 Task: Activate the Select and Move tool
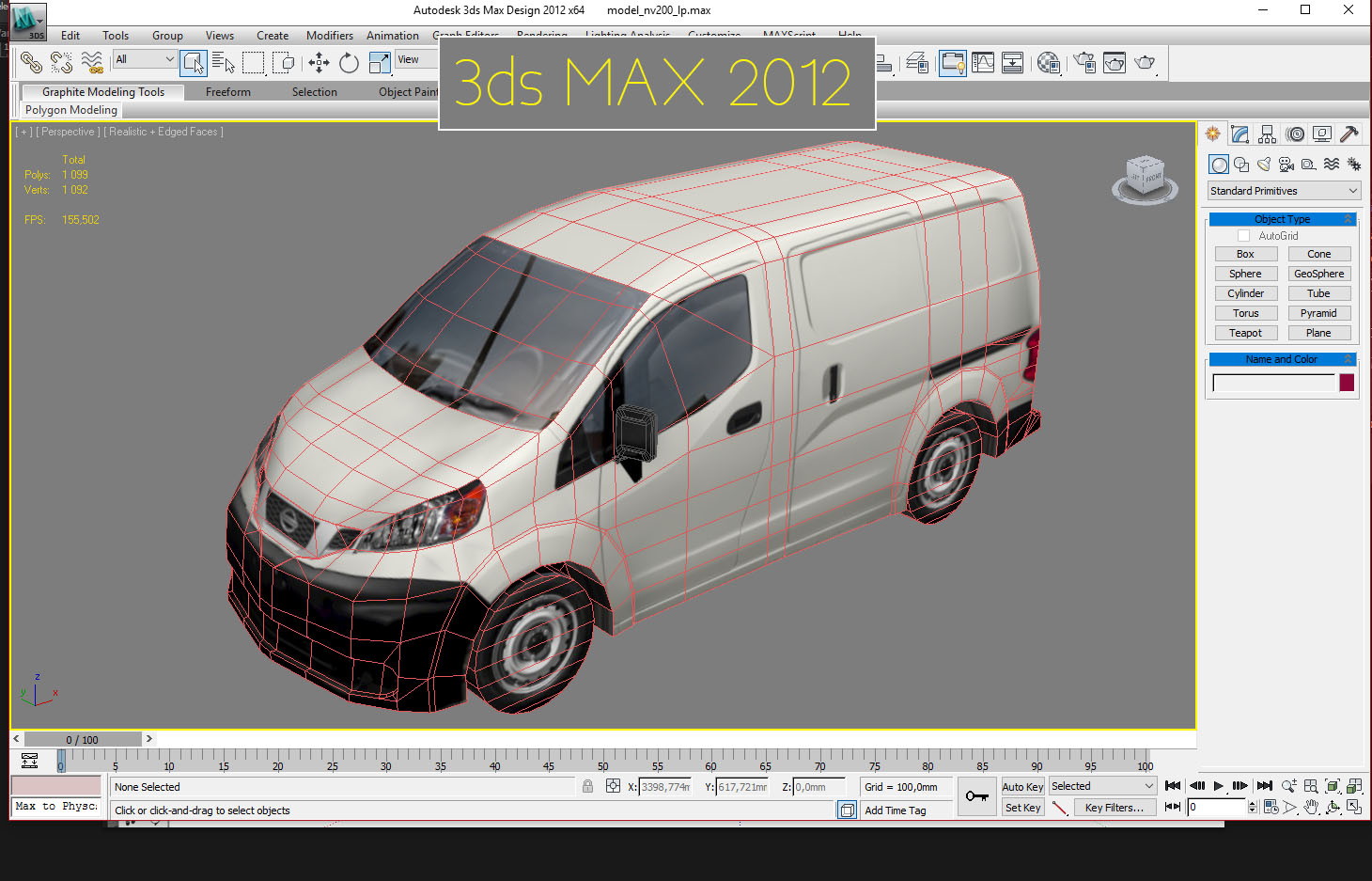click(x=320, y=63)
